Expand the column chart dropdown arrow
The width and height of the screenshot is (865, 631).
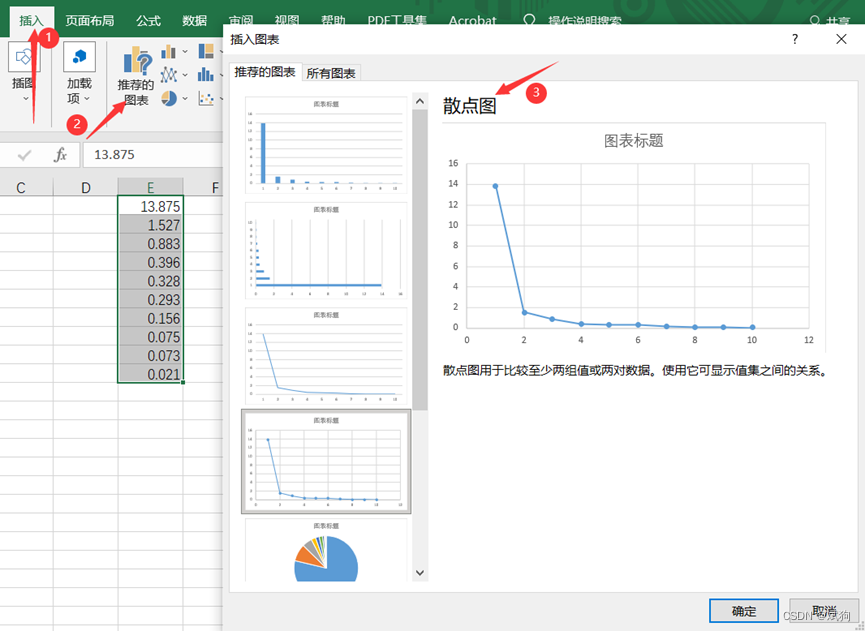[x=185, y=51]
